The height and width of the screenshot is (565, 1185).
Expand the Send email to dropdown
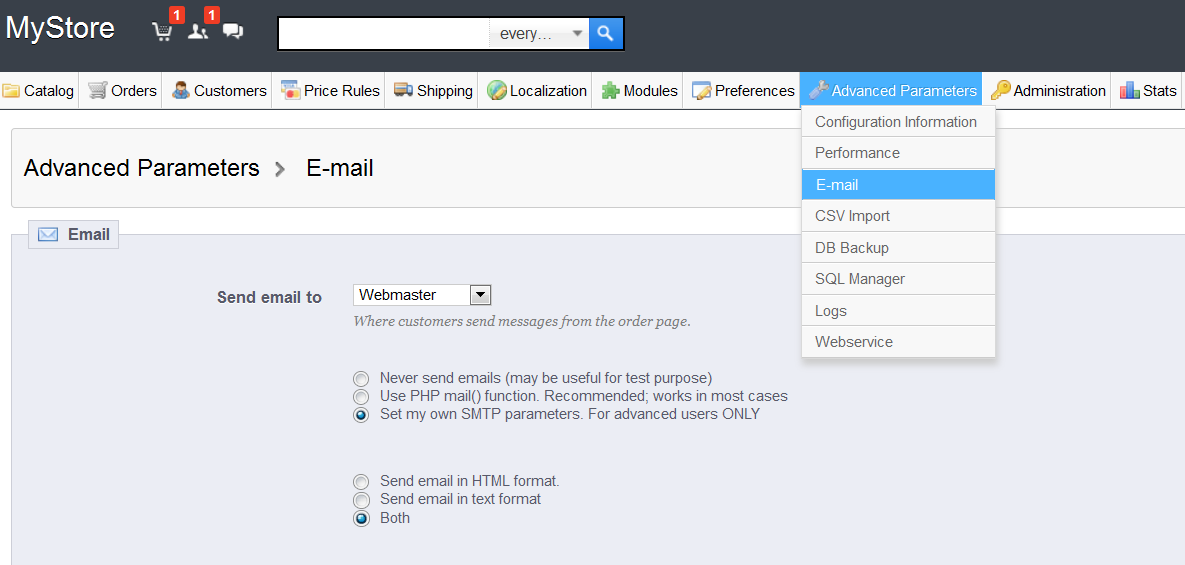[480, 295]
